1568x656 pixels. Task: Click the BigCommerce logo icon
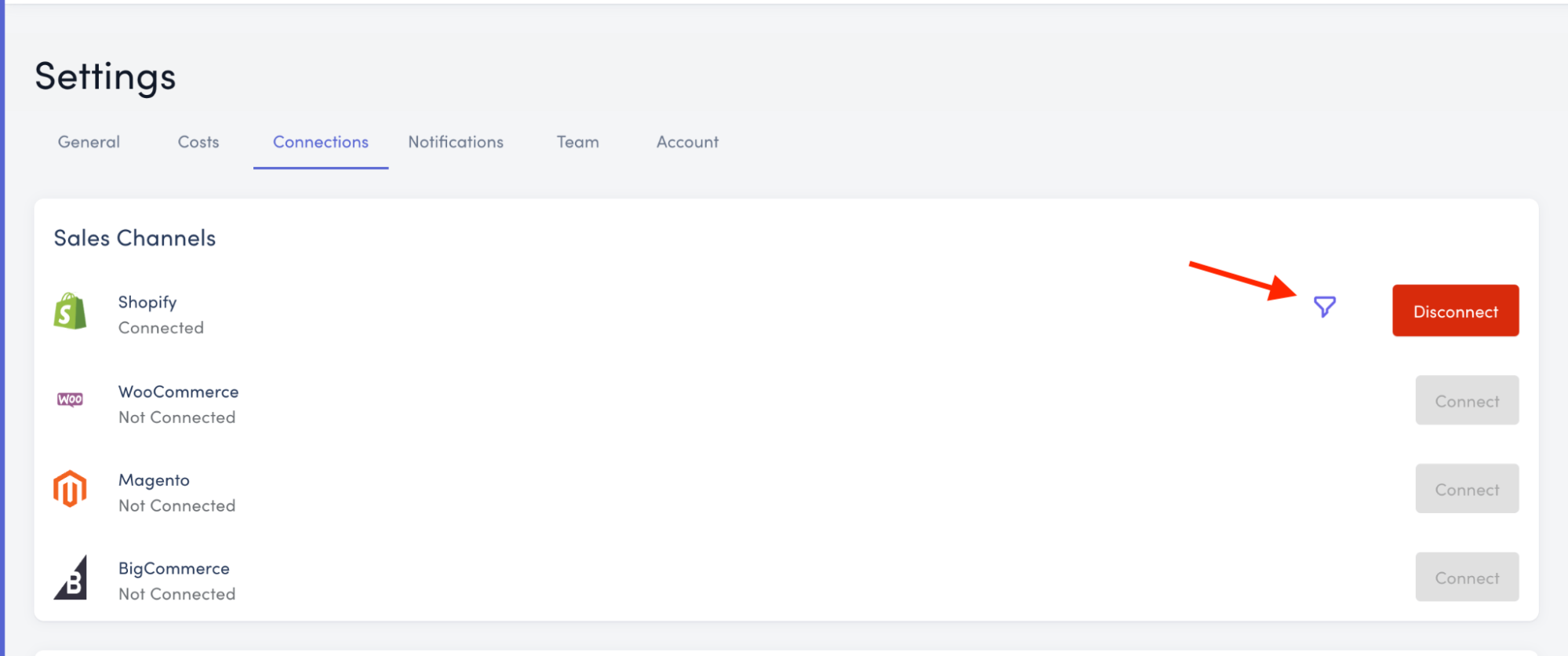coord(71,578)
